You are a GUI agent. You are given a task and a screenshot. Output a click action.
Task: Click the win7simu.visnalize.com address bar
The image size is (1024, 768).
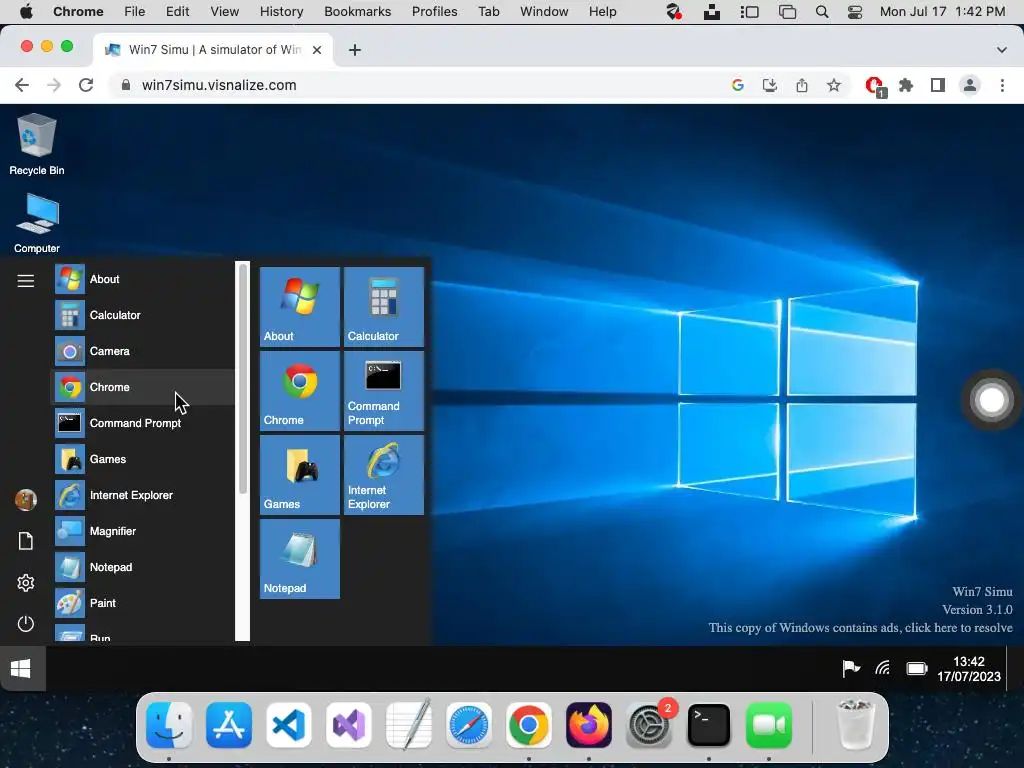418,85
